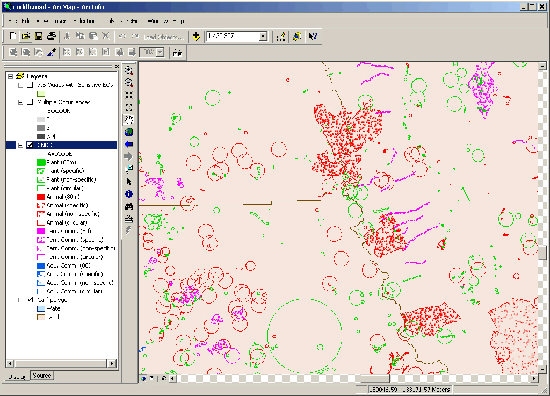Click the beige Land swatch
550x396 pixels.
click(41, 317)
